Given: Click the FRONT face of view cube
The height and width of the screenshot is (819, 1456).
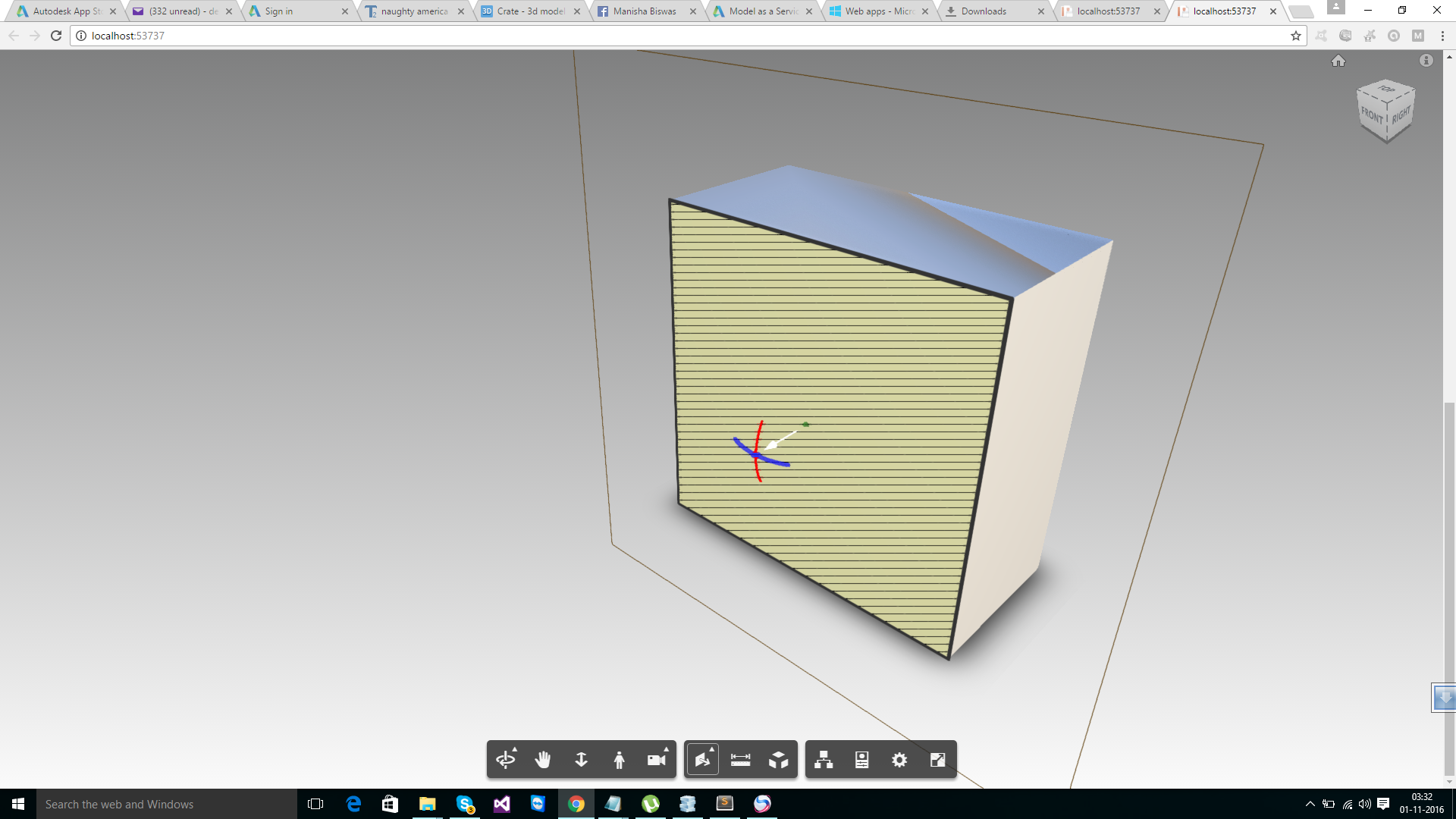Looking at the screenshot, I should pyautogui.click(x=1372, y=116).
